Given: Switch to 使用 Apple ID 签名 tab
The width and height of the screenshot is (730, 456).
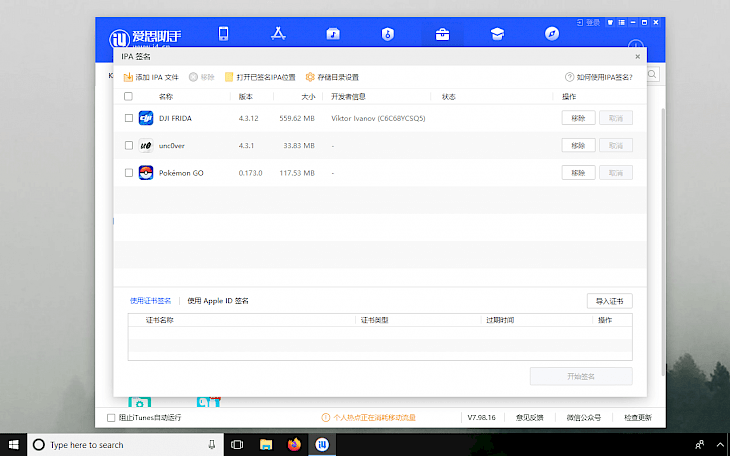Looking at the screenshot, I should [218, 300].
